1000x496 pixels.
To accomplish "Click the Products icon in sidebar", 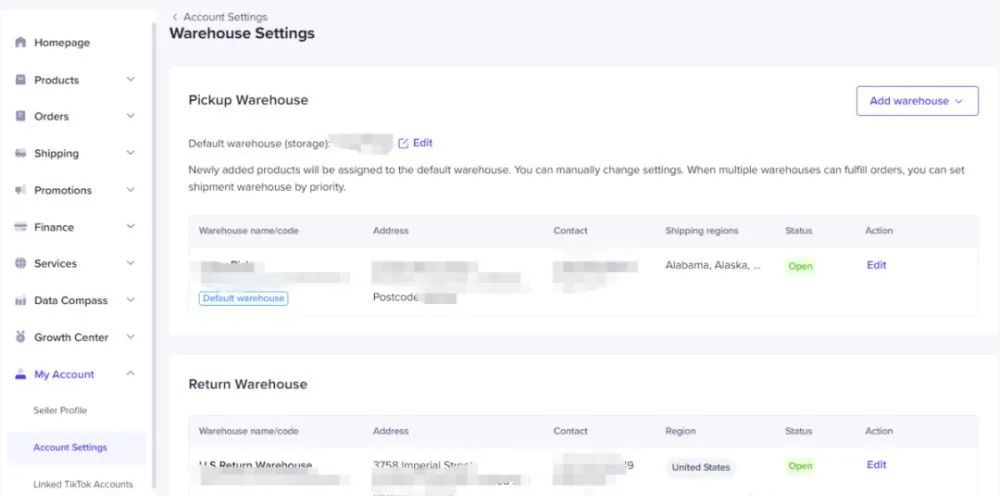I will (20, 80).
